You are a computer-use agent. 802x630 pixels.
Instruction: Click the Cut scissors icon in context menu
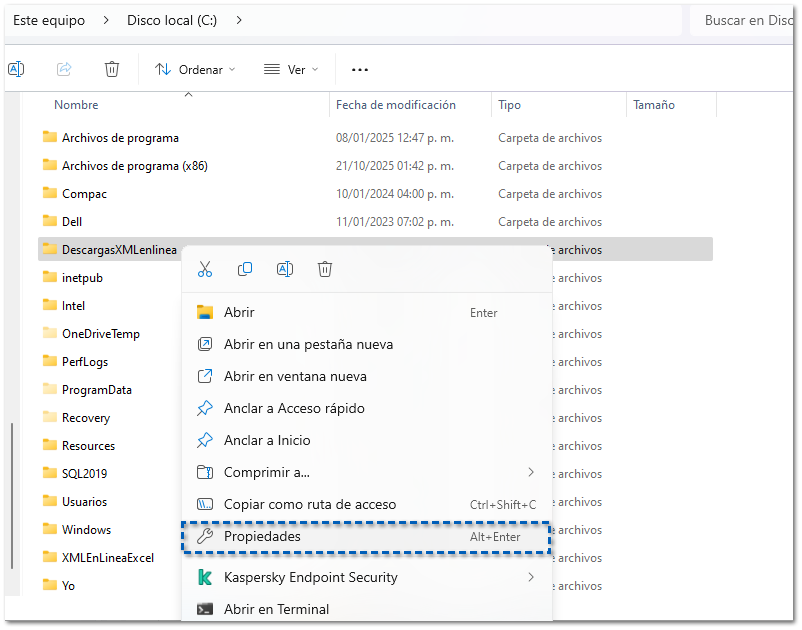[x=205, y=269]
